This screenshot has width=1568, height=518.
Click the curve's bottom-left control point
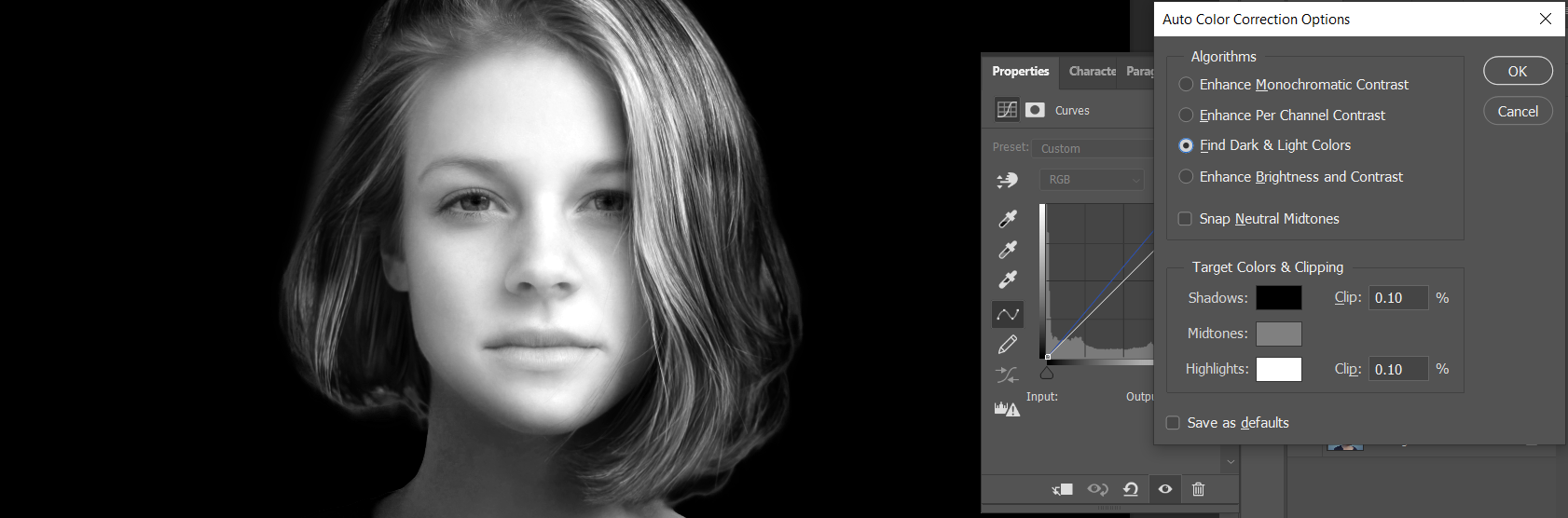click(x=1048, y=357)
